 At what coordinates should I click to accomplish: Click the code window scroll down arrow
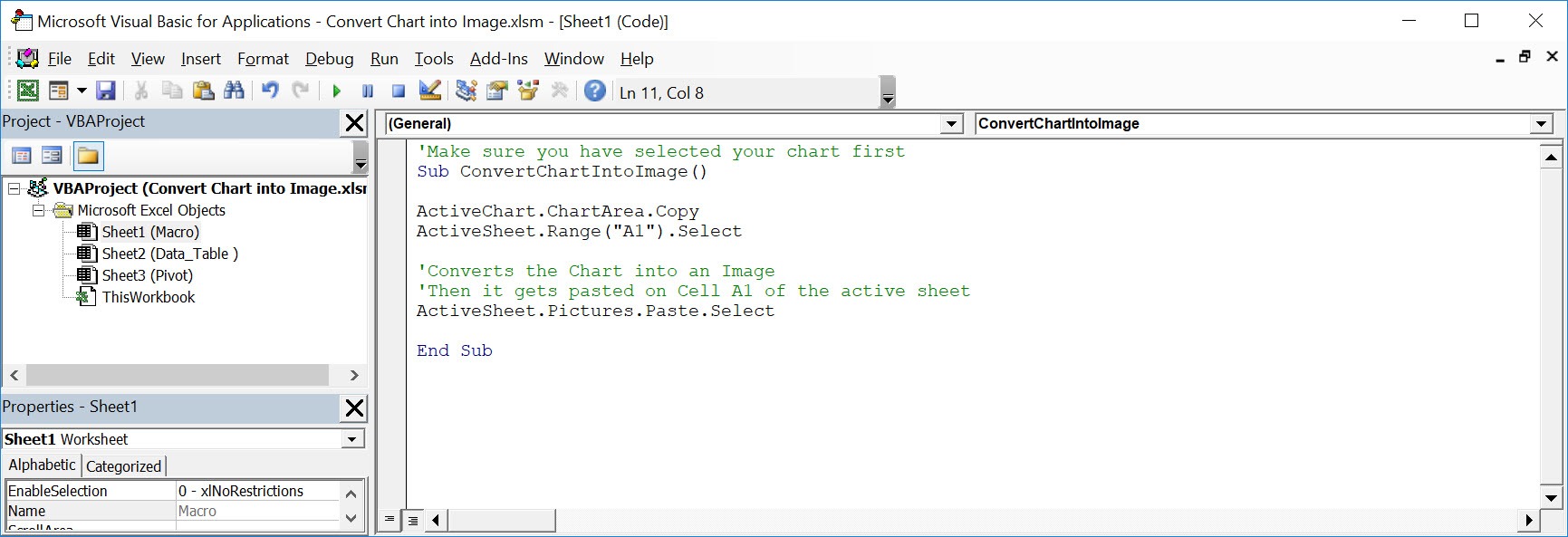[1551, 498]
